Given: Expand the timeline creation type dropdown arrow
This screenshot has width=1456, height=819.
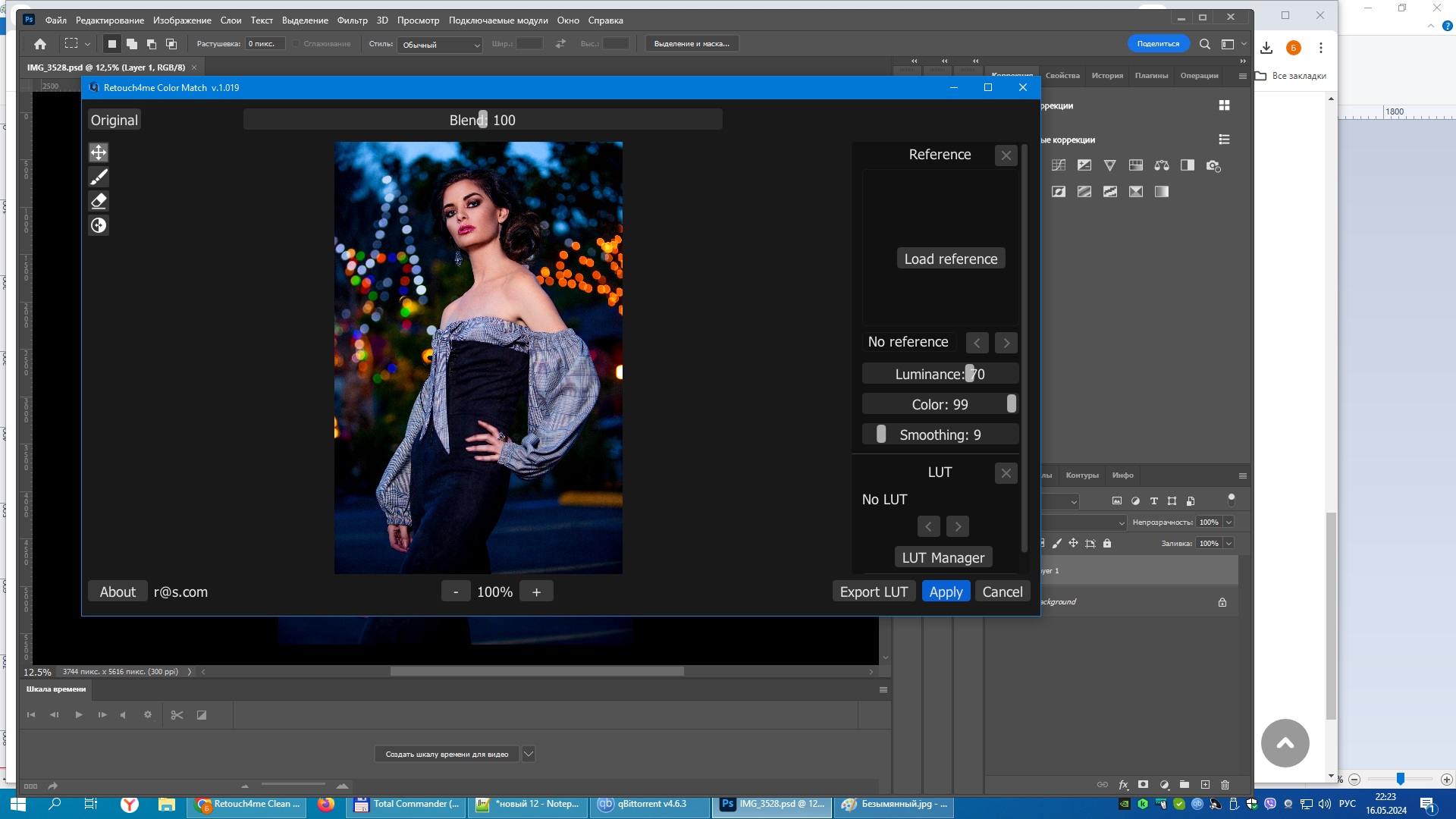Looking at the screenshot, I should tap(529, 754).
